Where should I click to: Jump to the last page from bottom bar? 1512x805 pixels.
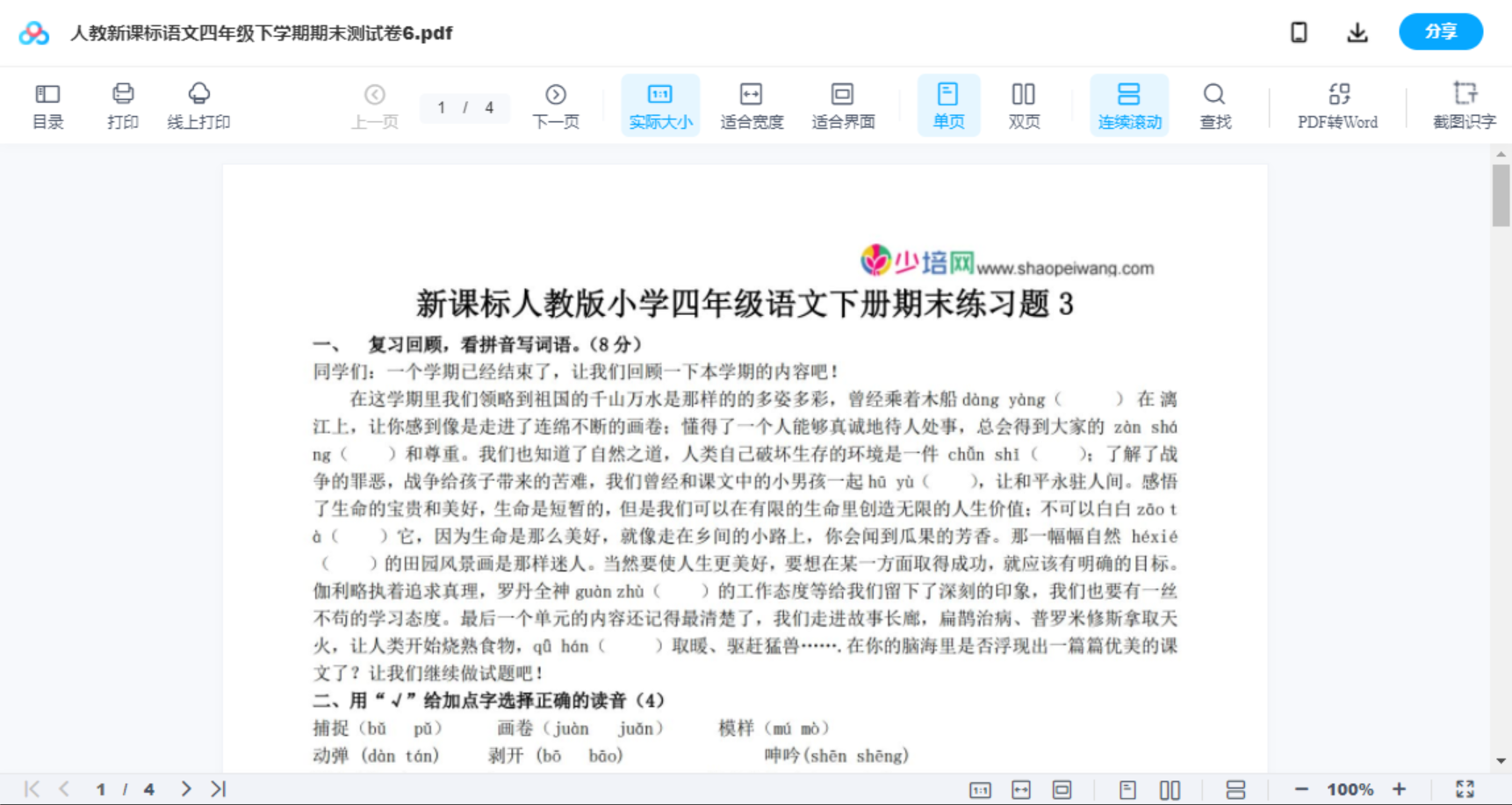(x=217, y=787)
